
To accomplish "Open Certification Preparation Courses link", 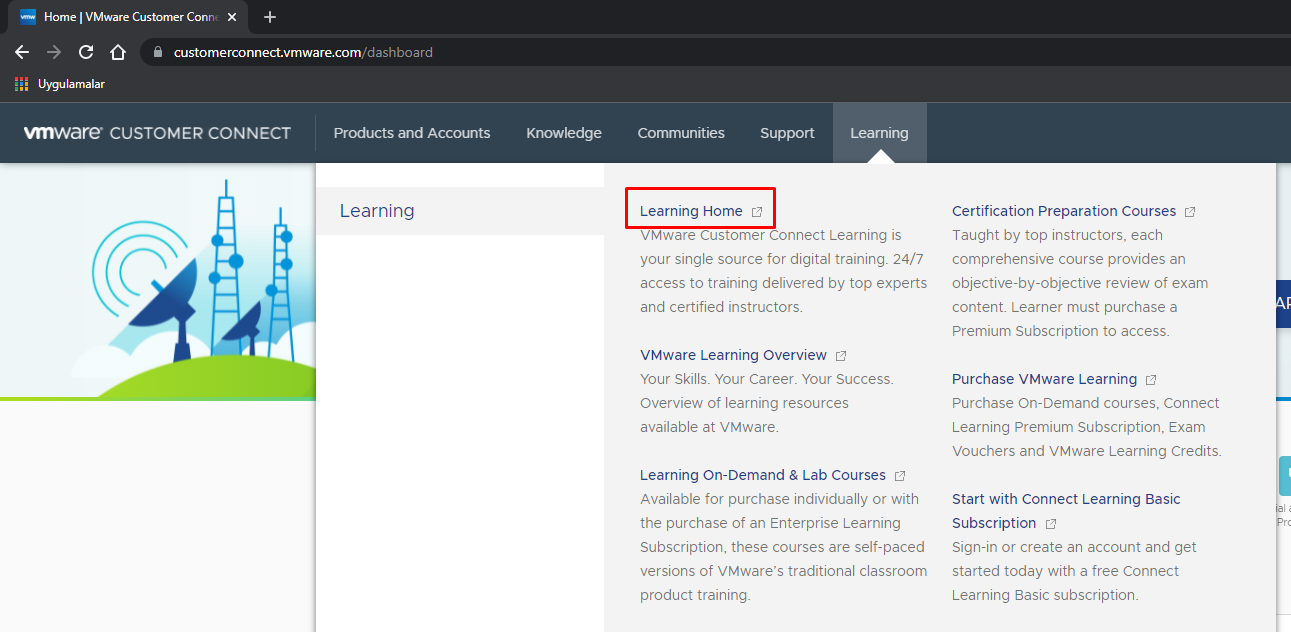I will click(1064, 211).
